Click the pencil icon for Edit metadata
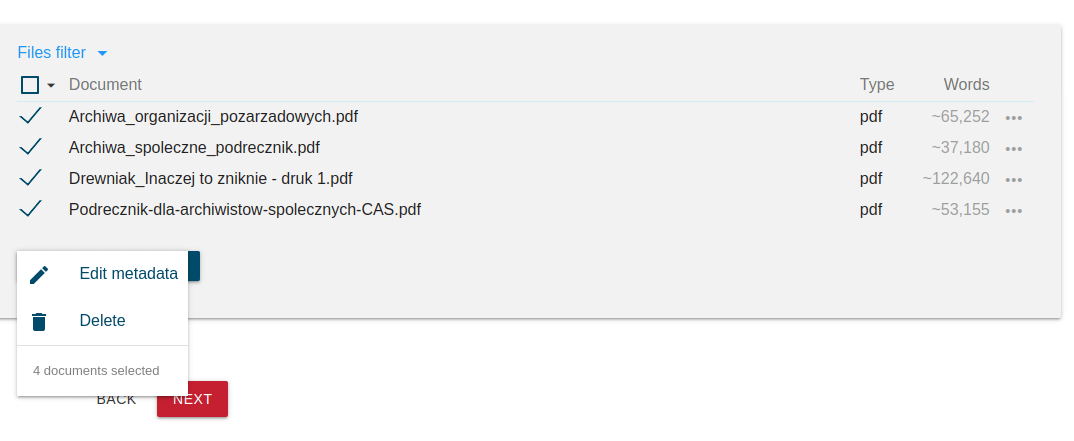The width and height of the screenshot is (1074, 441). [39, 275]
